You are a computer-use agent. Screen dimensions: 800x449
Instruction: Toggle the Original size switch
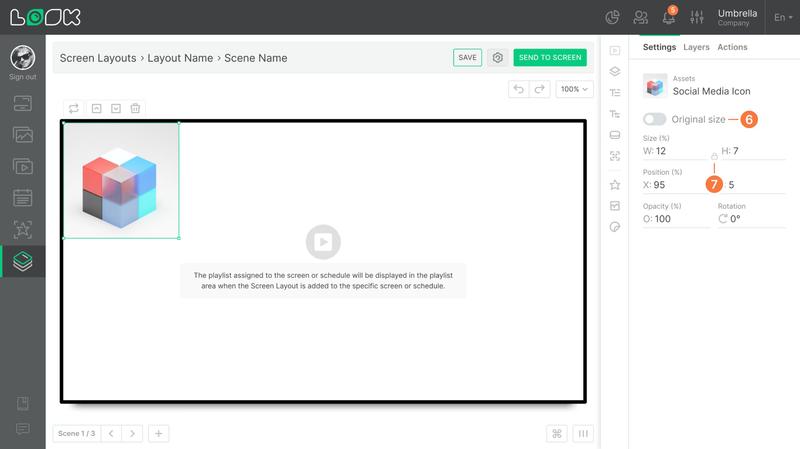tap(654, 119)
